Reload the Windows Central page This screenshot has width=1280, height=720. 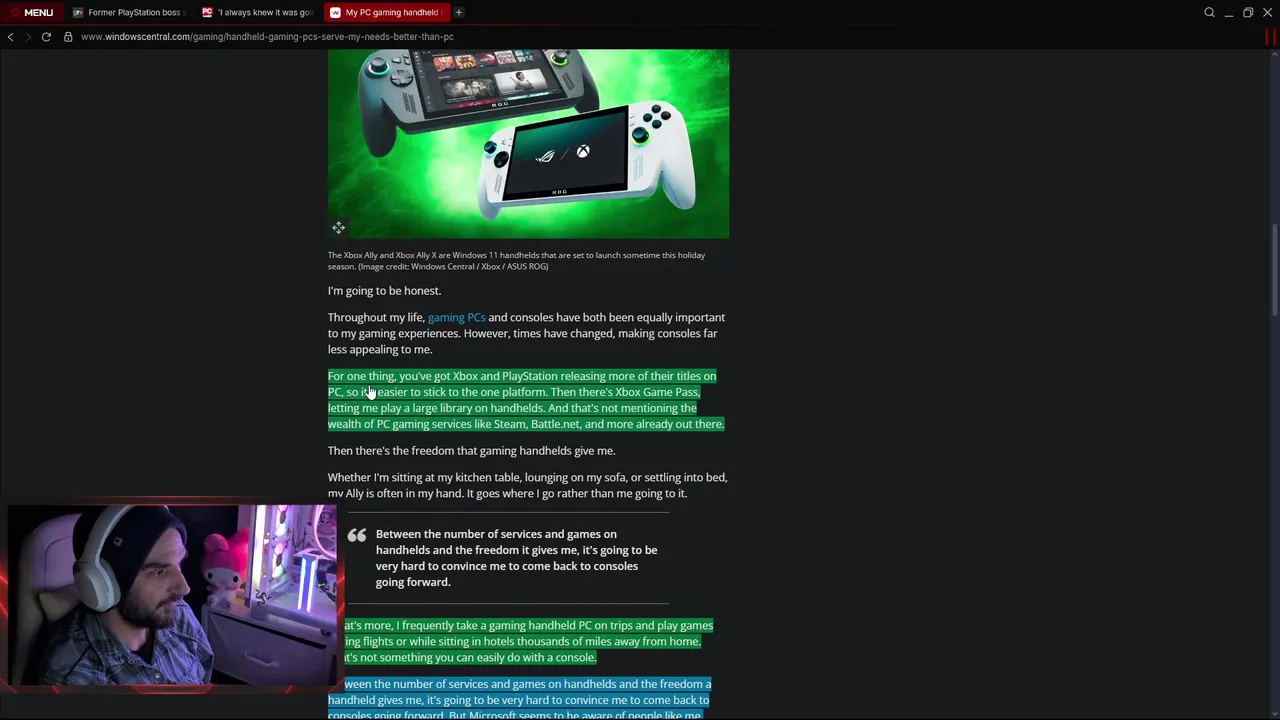[46, 37]
